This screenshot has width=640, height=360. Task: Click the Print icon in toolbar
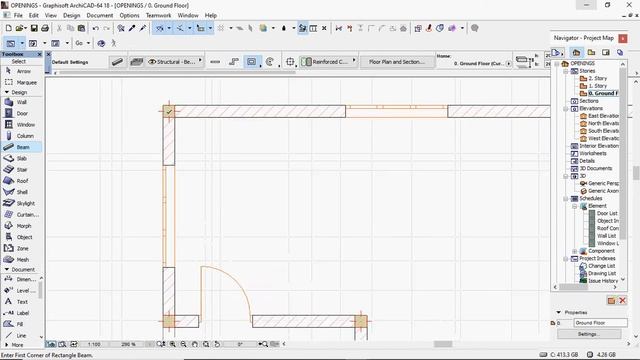pos(45,28)
